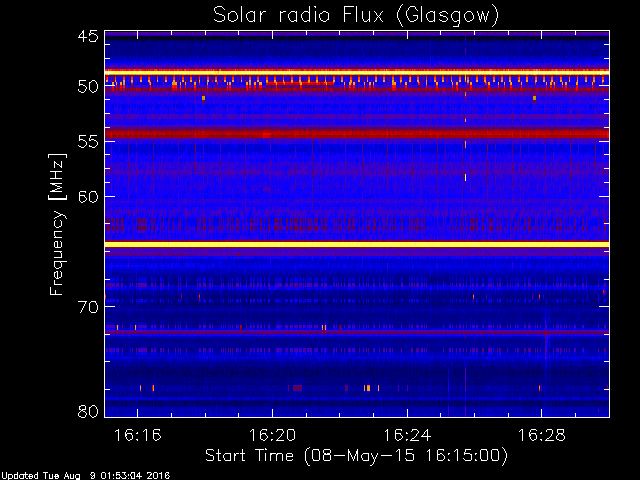Click the '45' frequency tick label
Screen dimensions: 640x480
[x=88, y=36]
